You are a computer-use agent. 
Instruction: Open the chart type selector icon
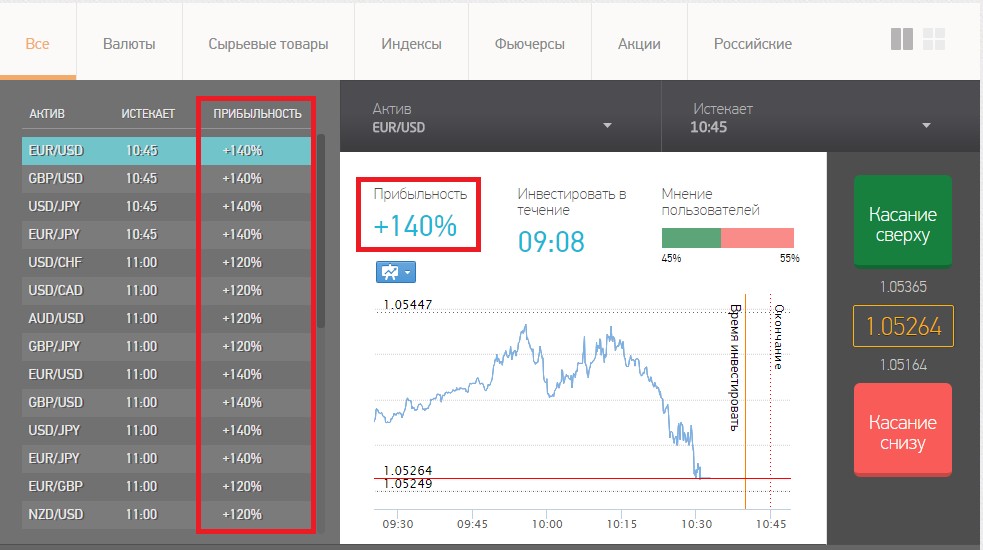(x=395, y=271)
